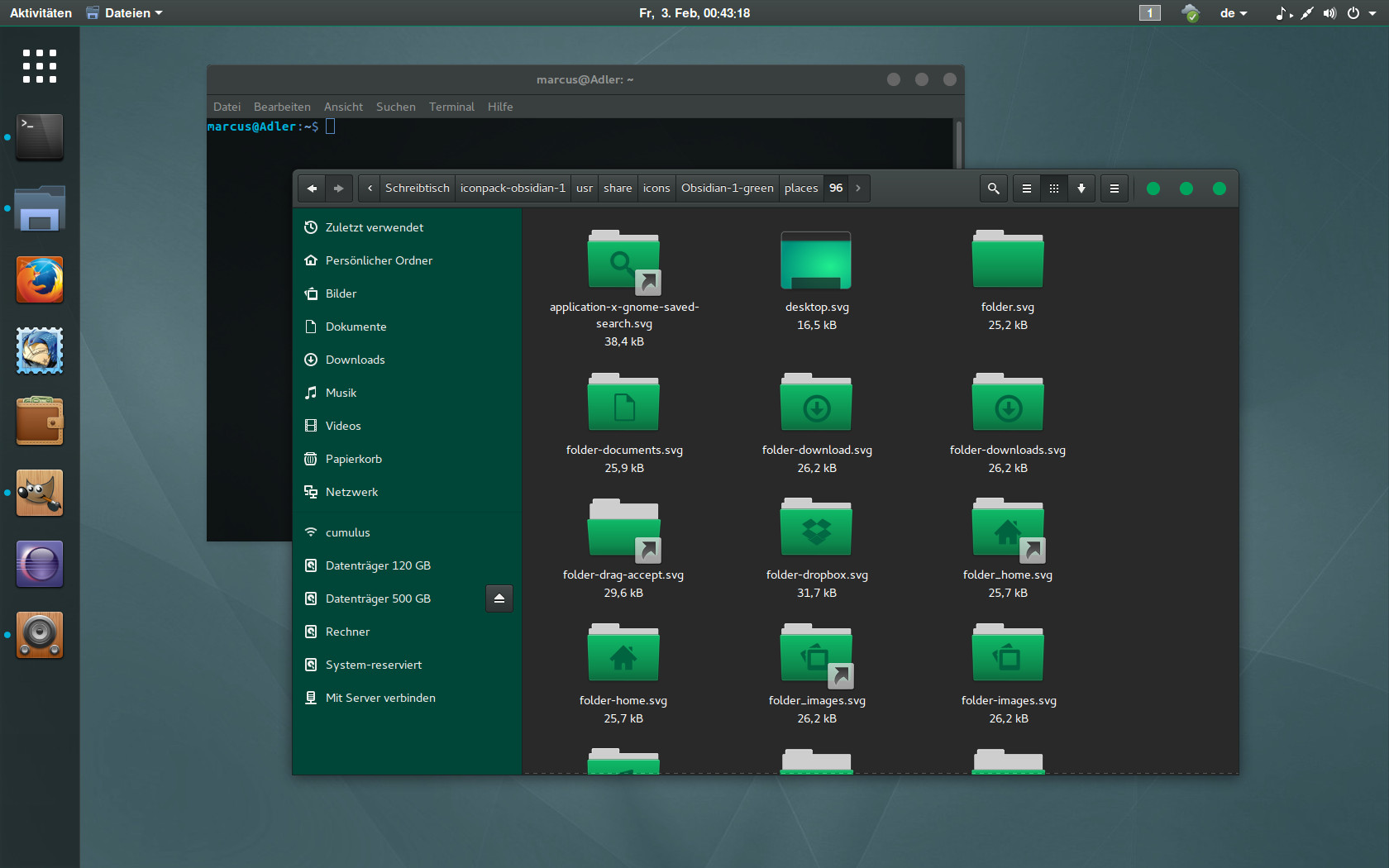Navigate to Schreibtisch in path bar
The width and height of the screenshot is (1389, 868).
tap(418, 188)
